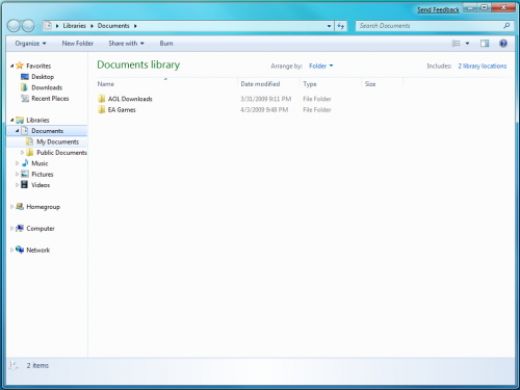
Task: Click the New Folder toolbar button
Action: 78,43
